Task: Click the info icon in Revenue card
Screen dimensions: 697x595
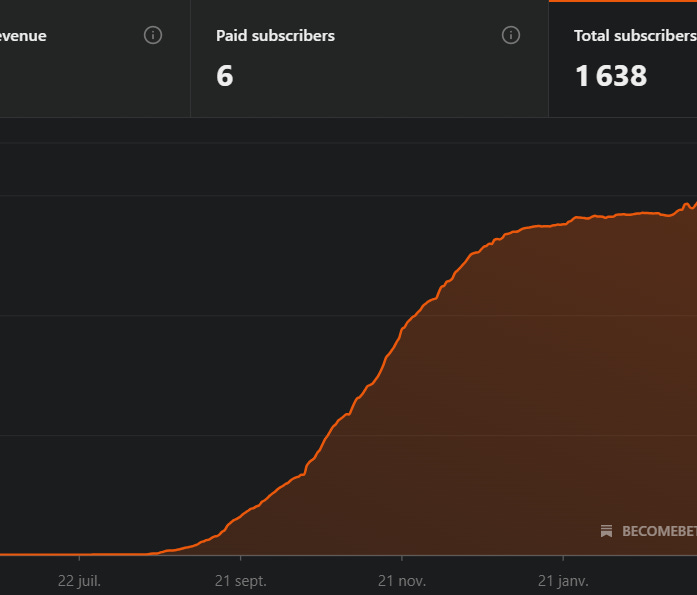Action: coord(153,35)
